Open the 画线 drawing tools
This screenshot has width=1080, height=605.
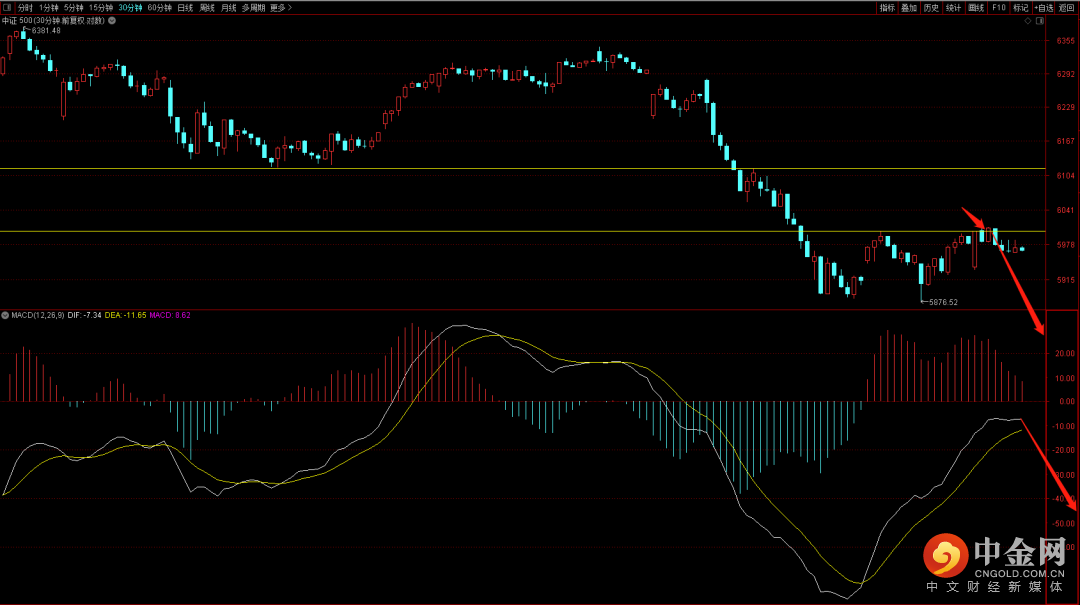[976, 7]
